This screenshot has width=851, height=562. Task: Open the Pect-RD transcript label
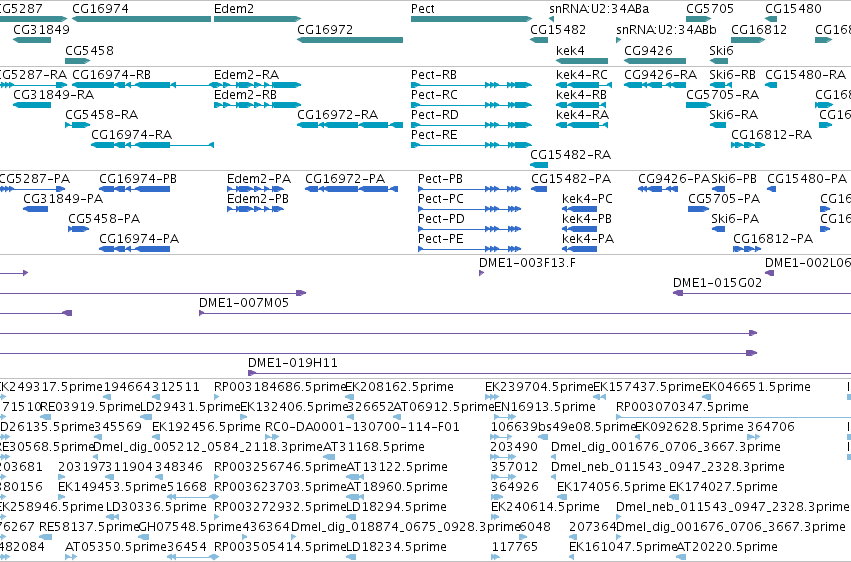[x=435, y=114]
